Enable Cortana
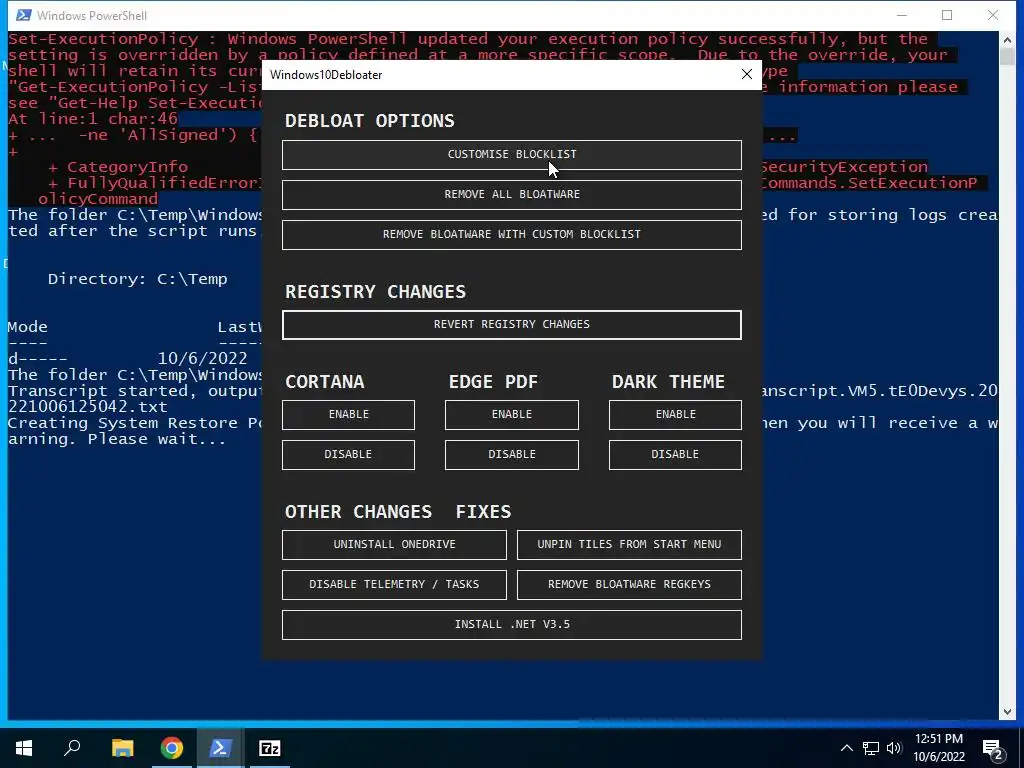Screen dimensions: 1024x768 click(348, 415)
